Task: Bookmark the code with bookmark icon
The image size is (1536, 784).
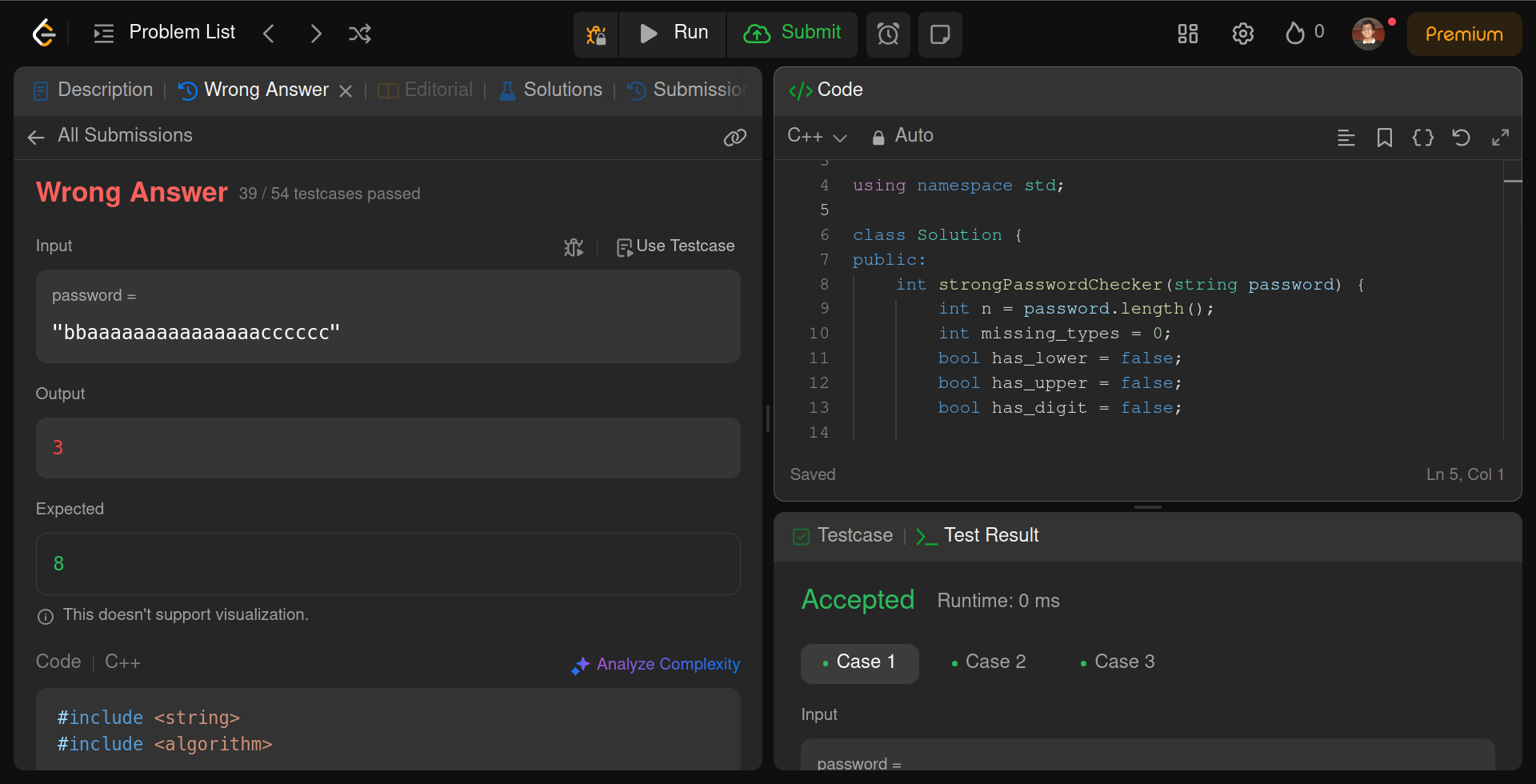Action: pyautogui.click(x=1385, y=138)
